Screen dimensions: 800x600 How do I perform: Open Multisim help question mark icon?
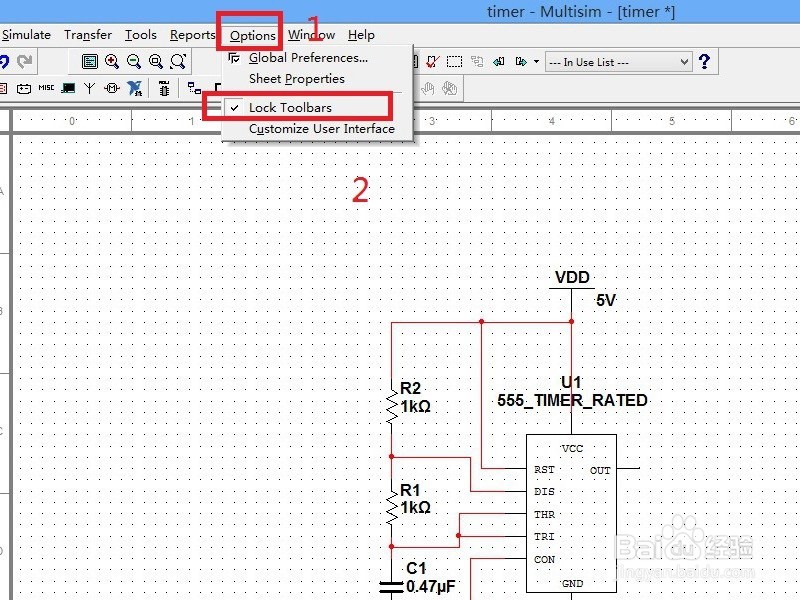[705, 62]
